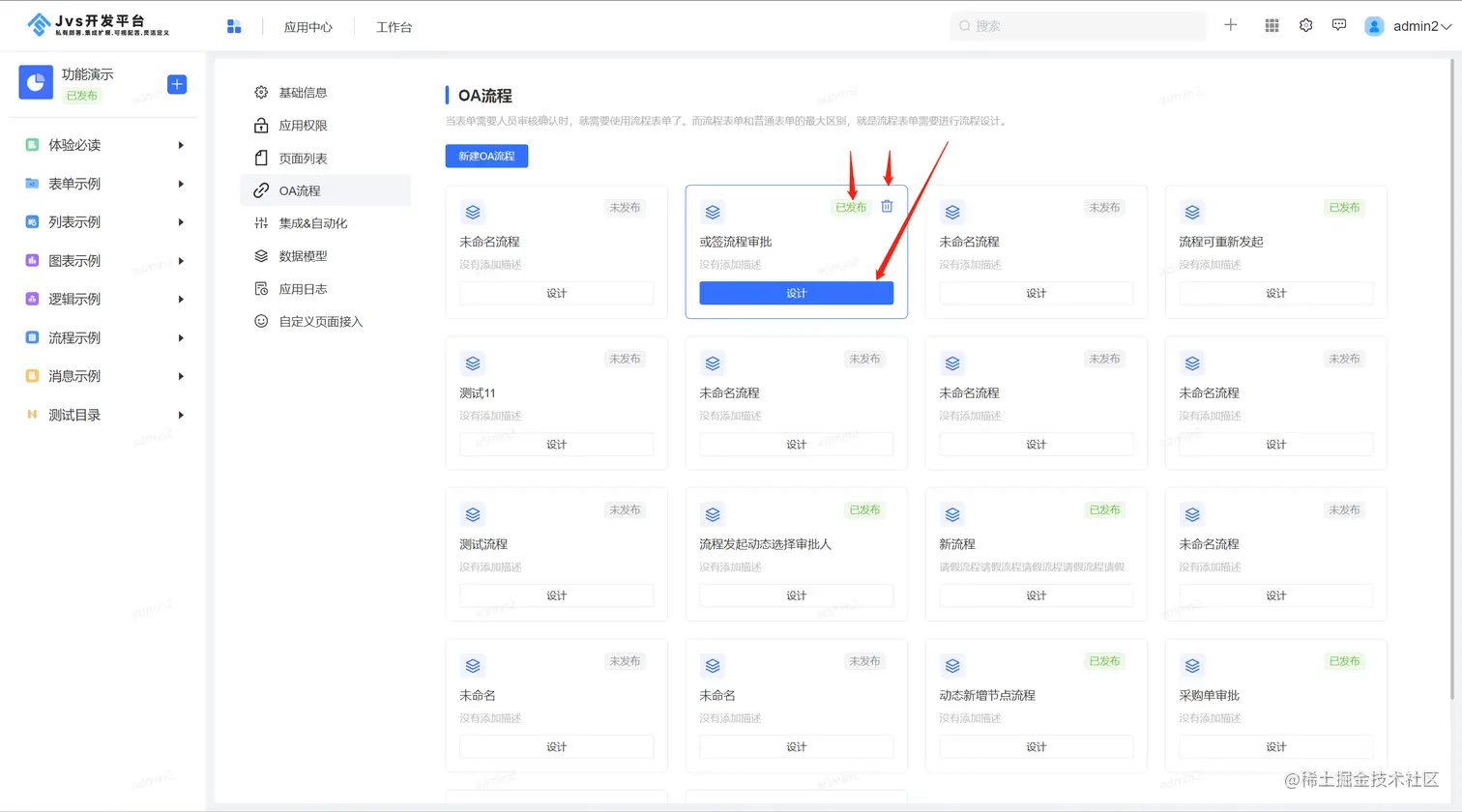Expand the 体验必读 menu arrow
The image size is (1462, 812).
point(181,145)
